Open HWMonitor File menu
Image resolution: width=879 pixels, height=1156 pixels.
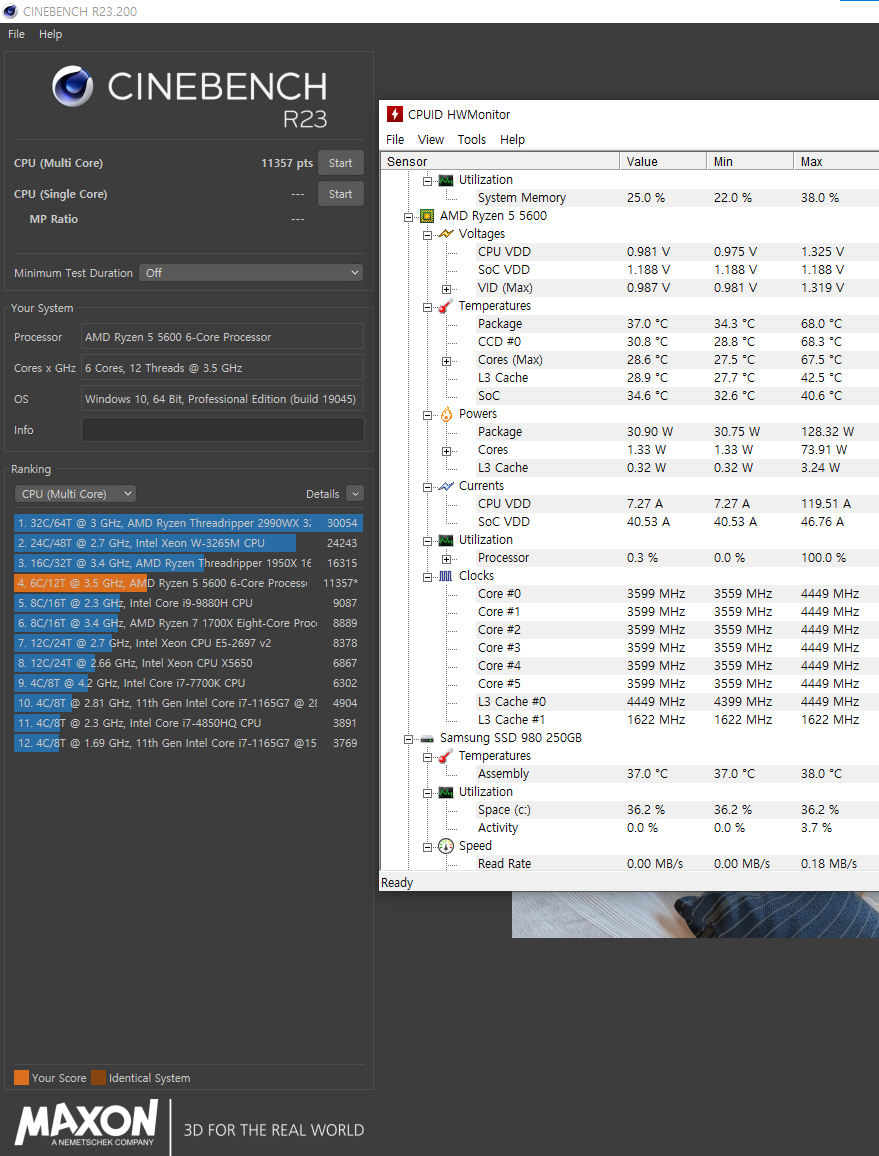click(x=395, y=139)
